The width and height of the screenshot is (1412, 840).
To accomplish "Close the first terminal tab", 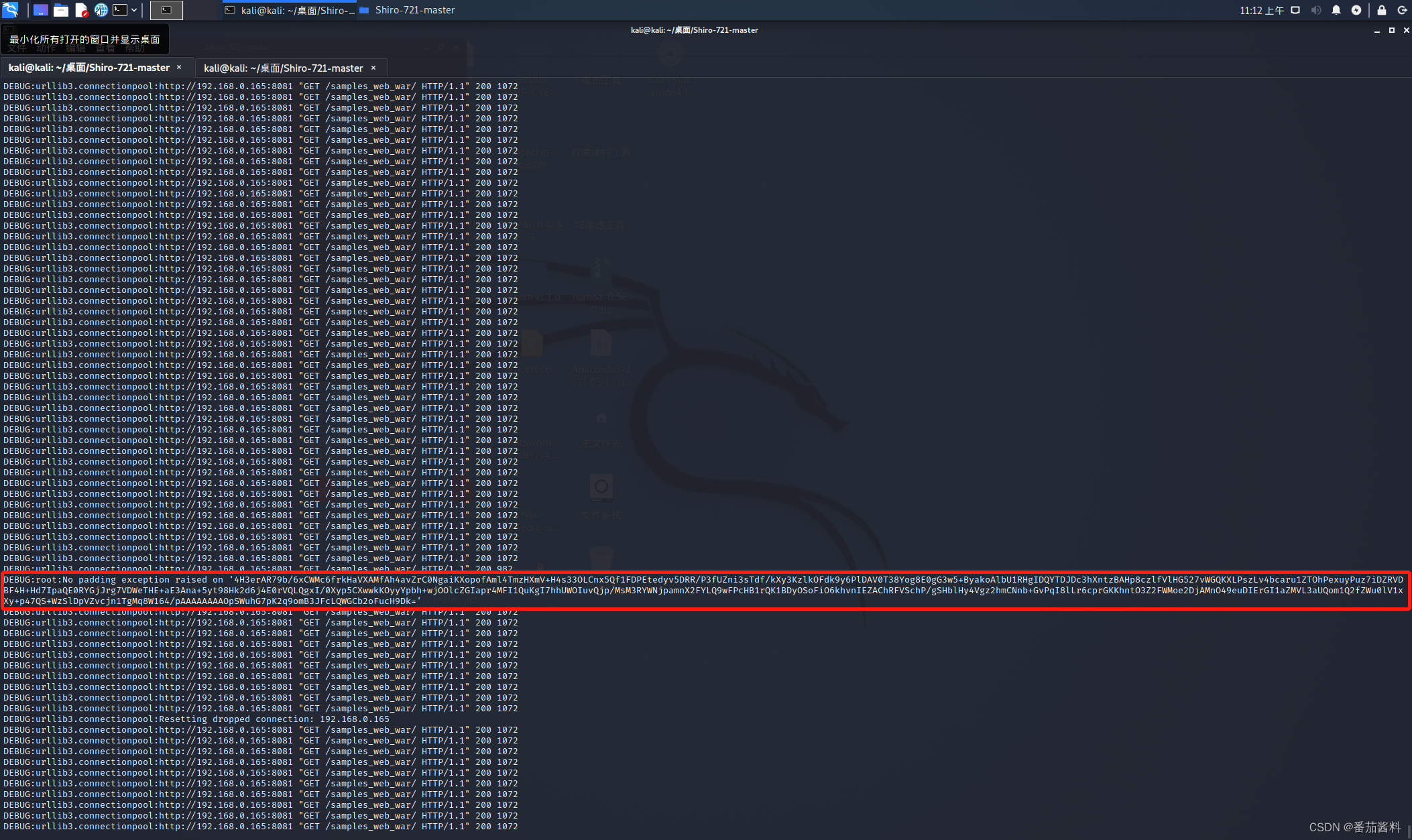I will pyautogui.click(x=179, y=67).
